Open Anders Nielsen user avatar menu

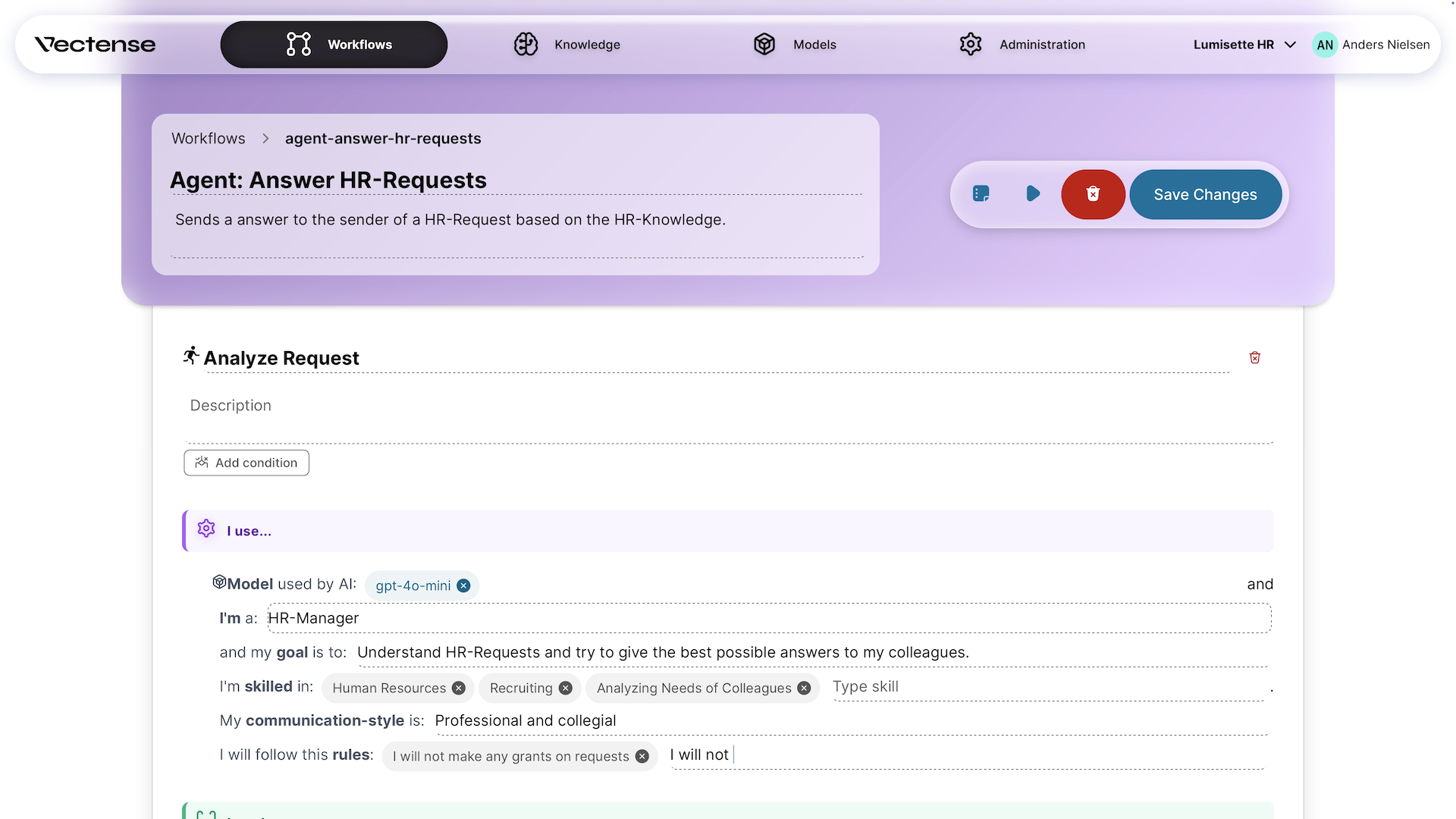pos(1325,45)
